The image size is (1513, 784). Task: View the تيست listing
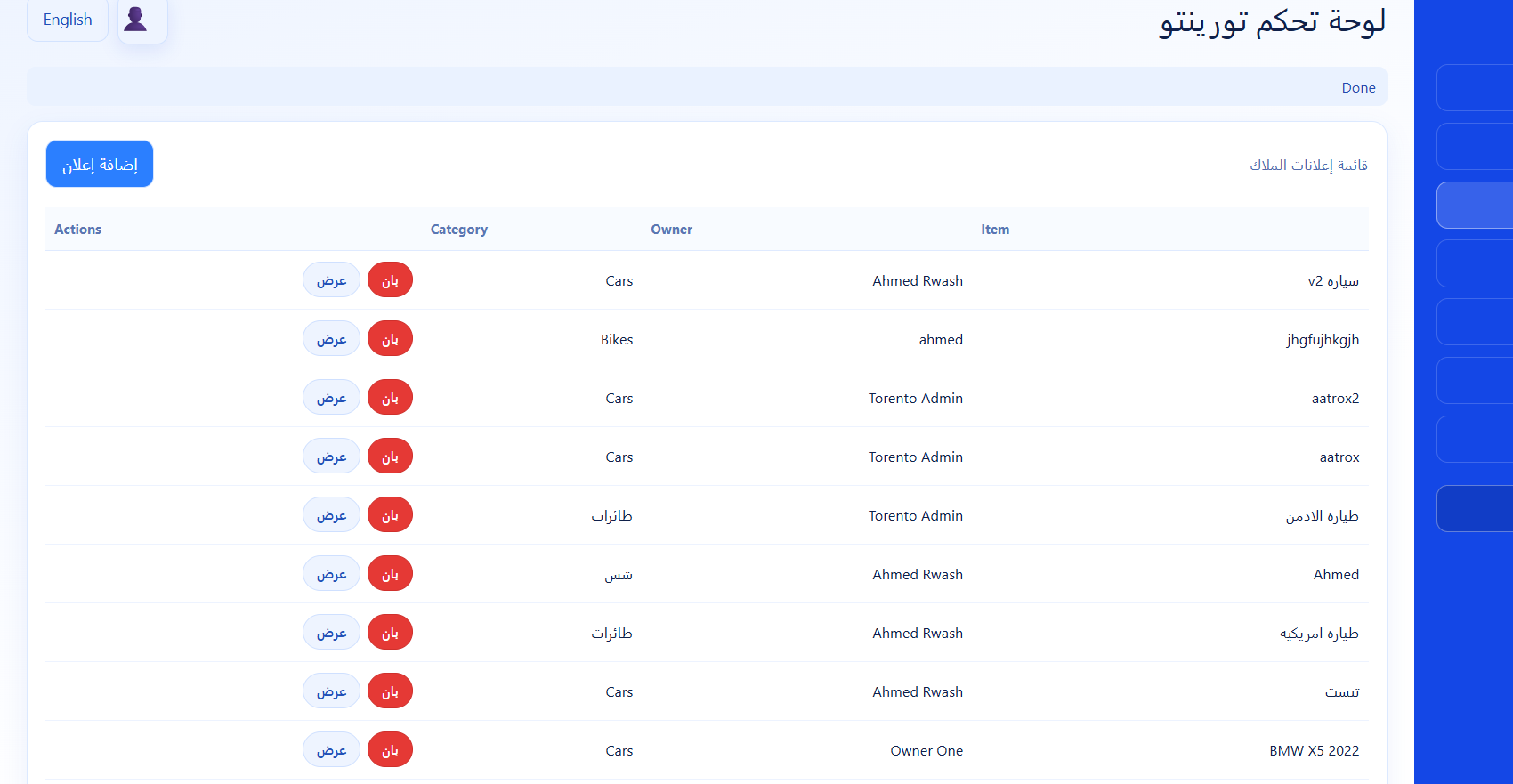(331, 691)
